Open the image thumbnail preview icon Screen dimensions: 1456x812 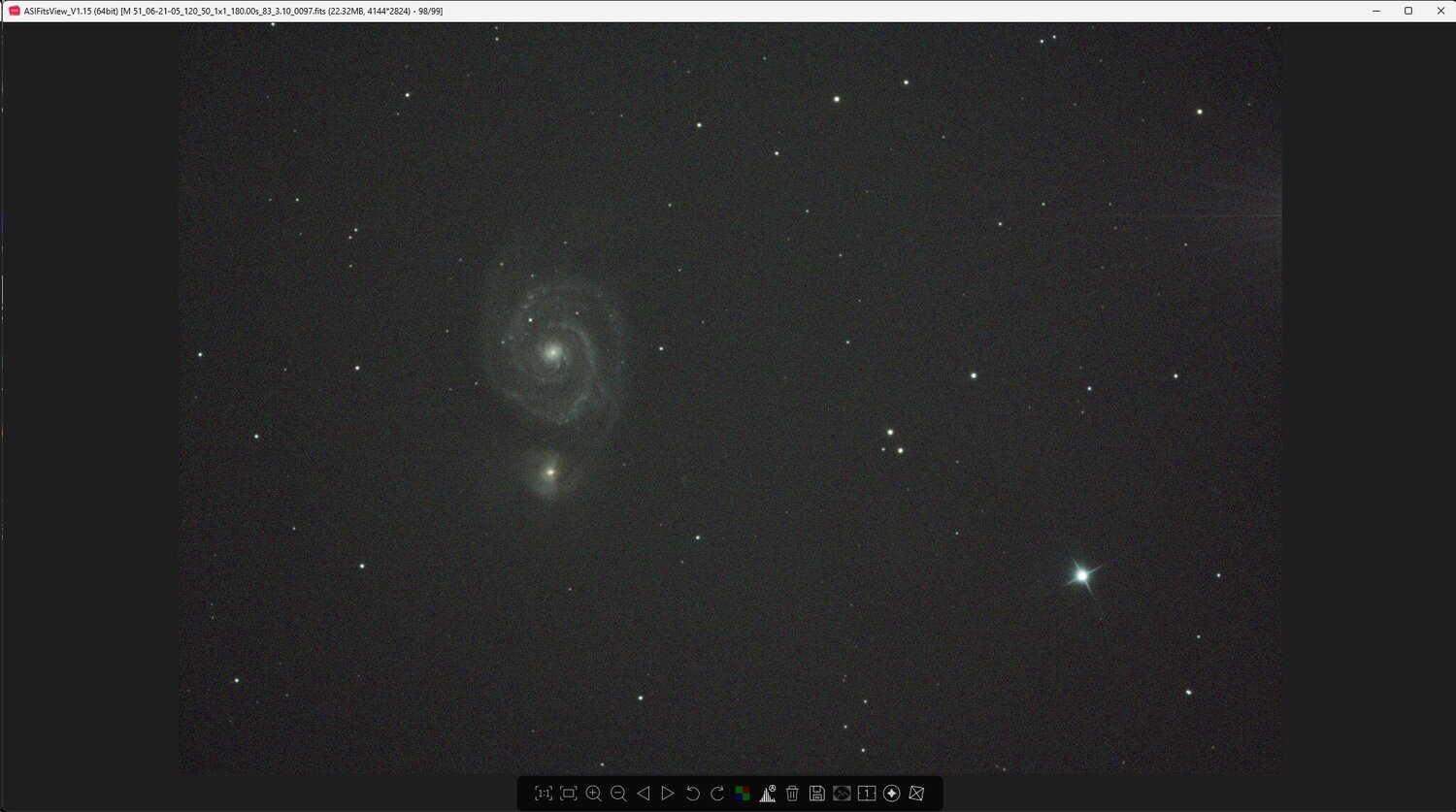coord(842,794)
